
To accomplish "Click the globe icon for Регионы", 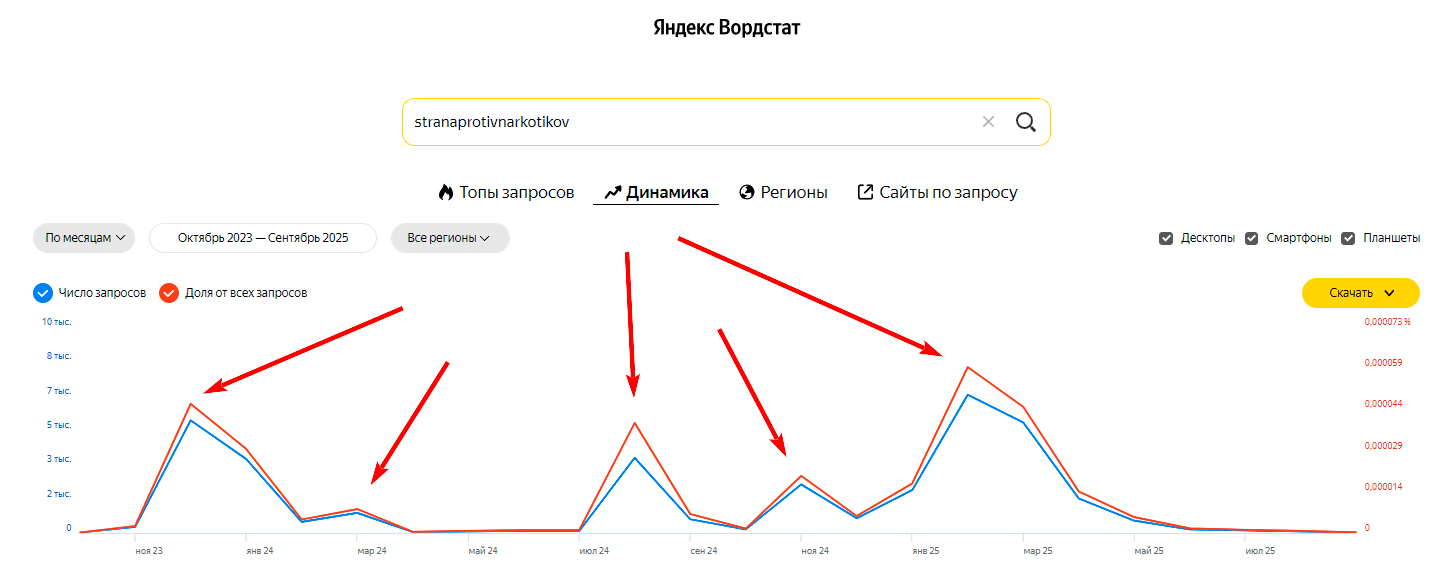I will pyautogui.click(x=746, y=192).
